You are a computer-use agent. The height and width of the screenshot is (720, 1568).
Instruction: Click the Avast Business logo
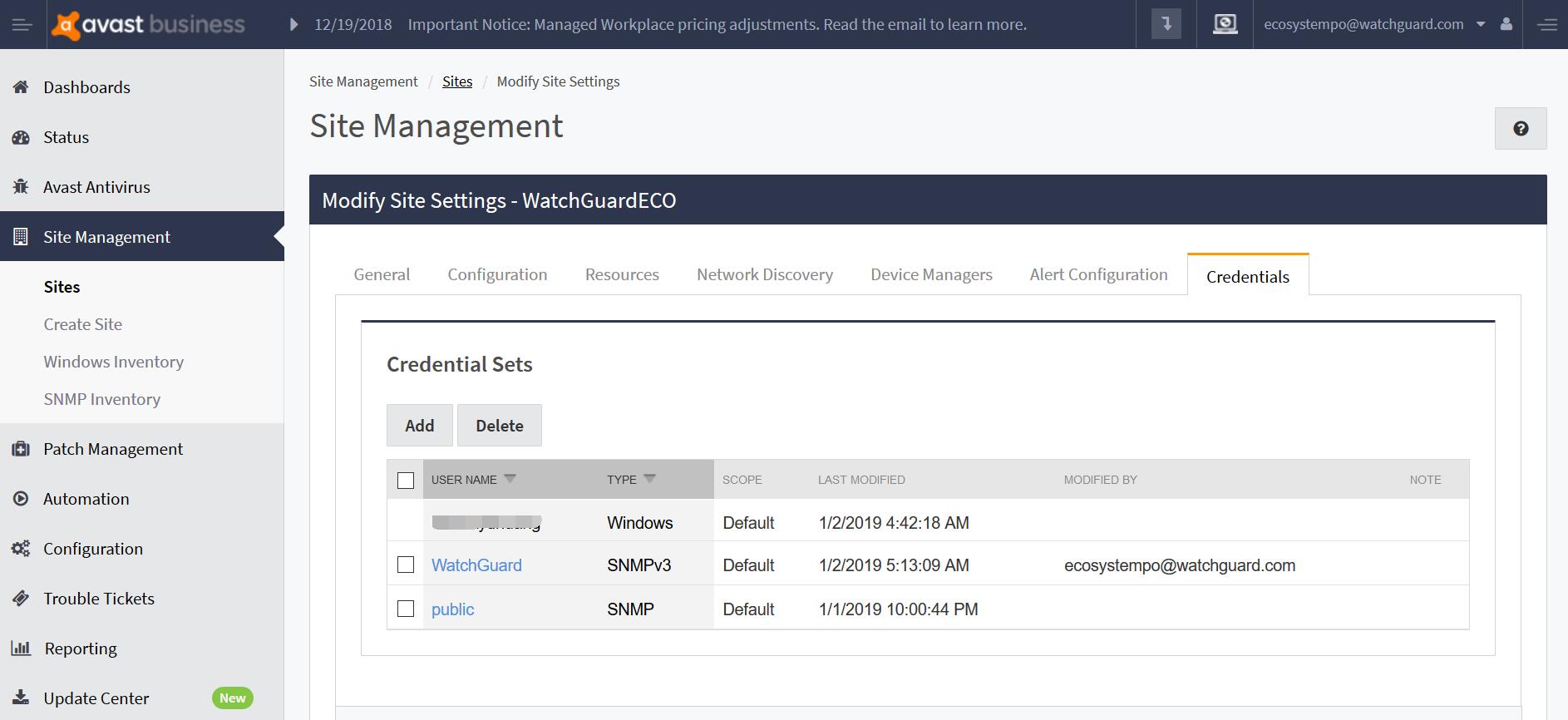click(148, 25)
